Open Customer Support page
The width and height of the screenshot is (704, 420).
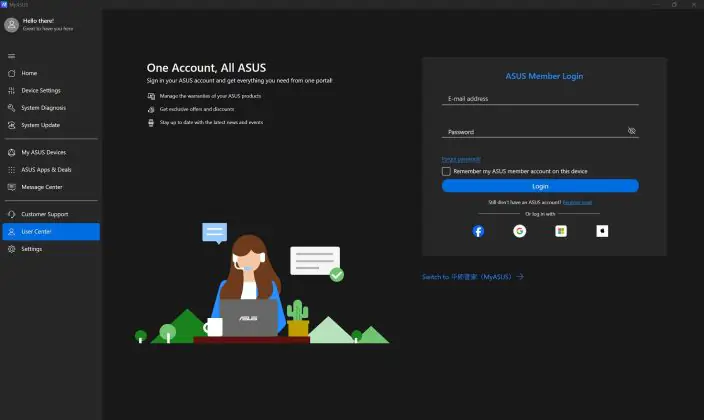point(51,214)
